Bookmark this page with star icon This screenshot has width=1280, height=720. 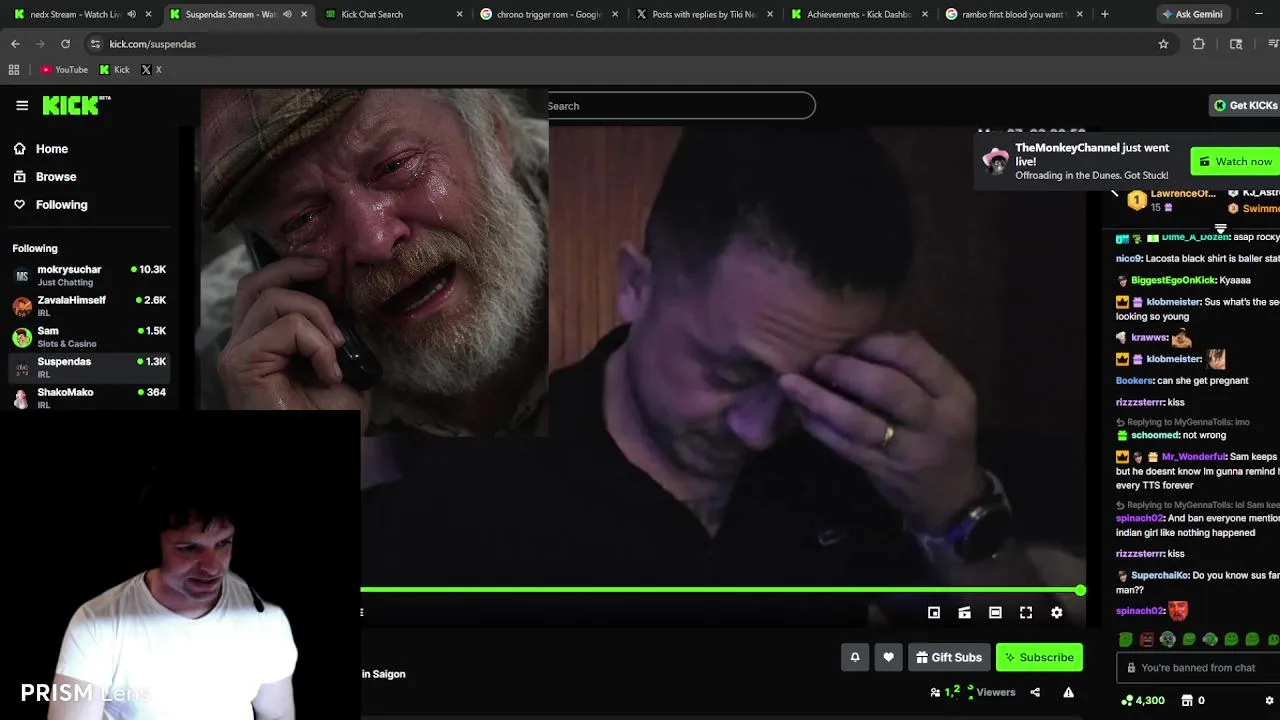click(x=1163, y=44)
